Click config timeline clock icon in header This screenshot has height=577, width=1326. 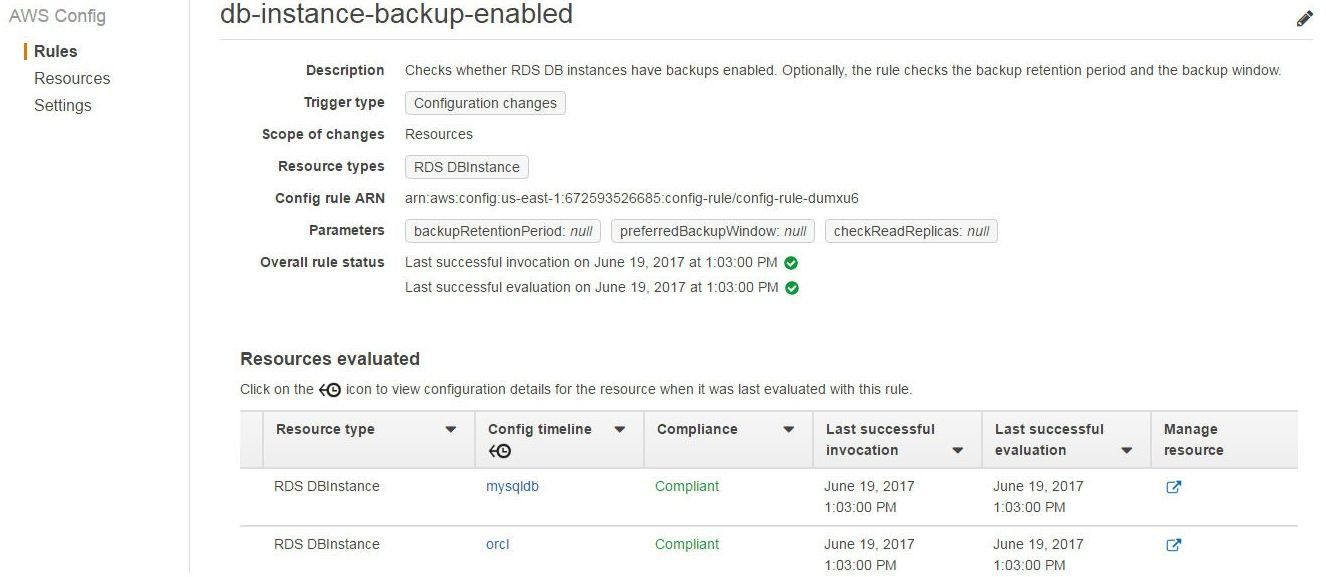[499, 451]
